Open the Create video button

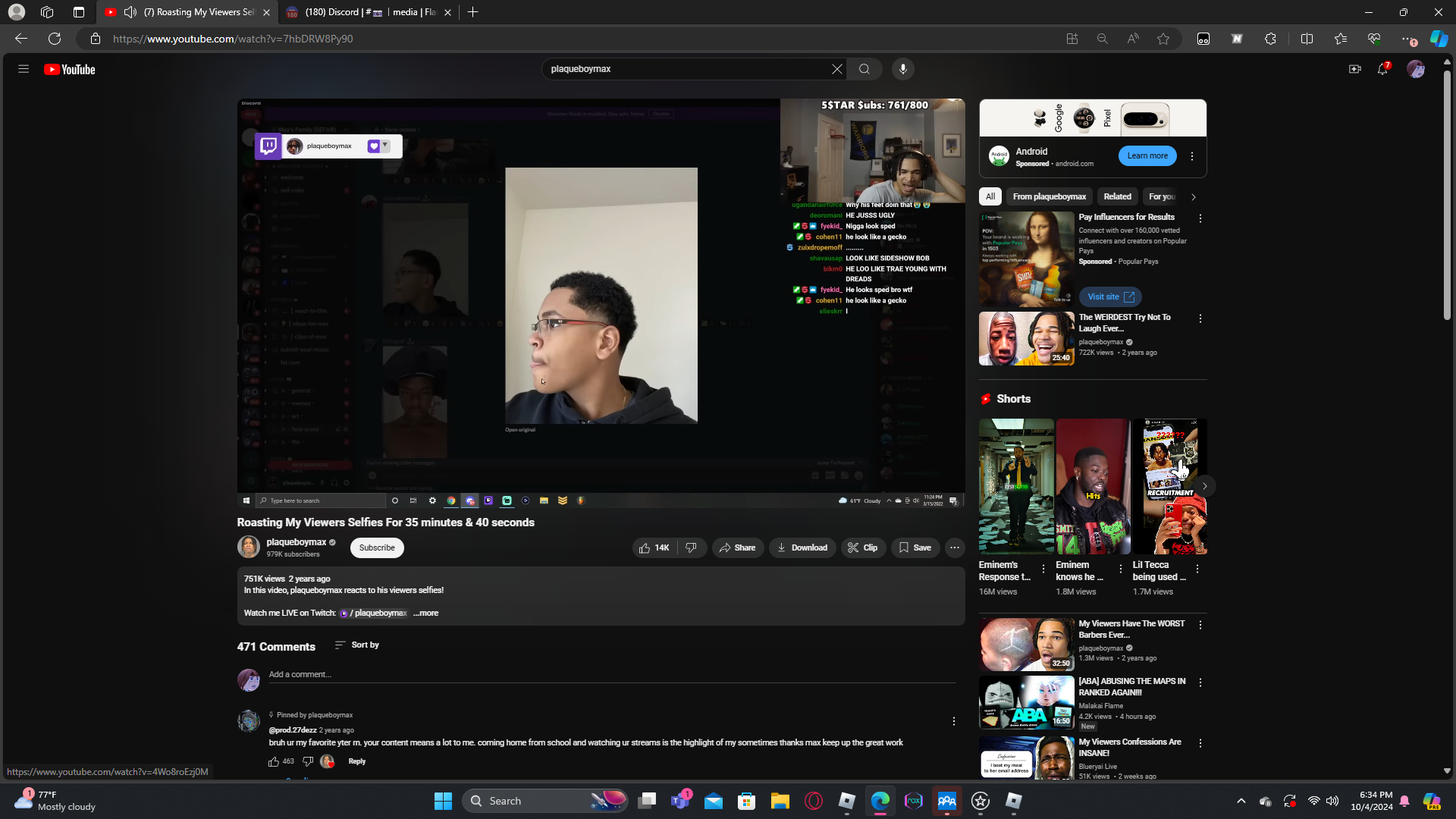click(x=1354, y=69)
